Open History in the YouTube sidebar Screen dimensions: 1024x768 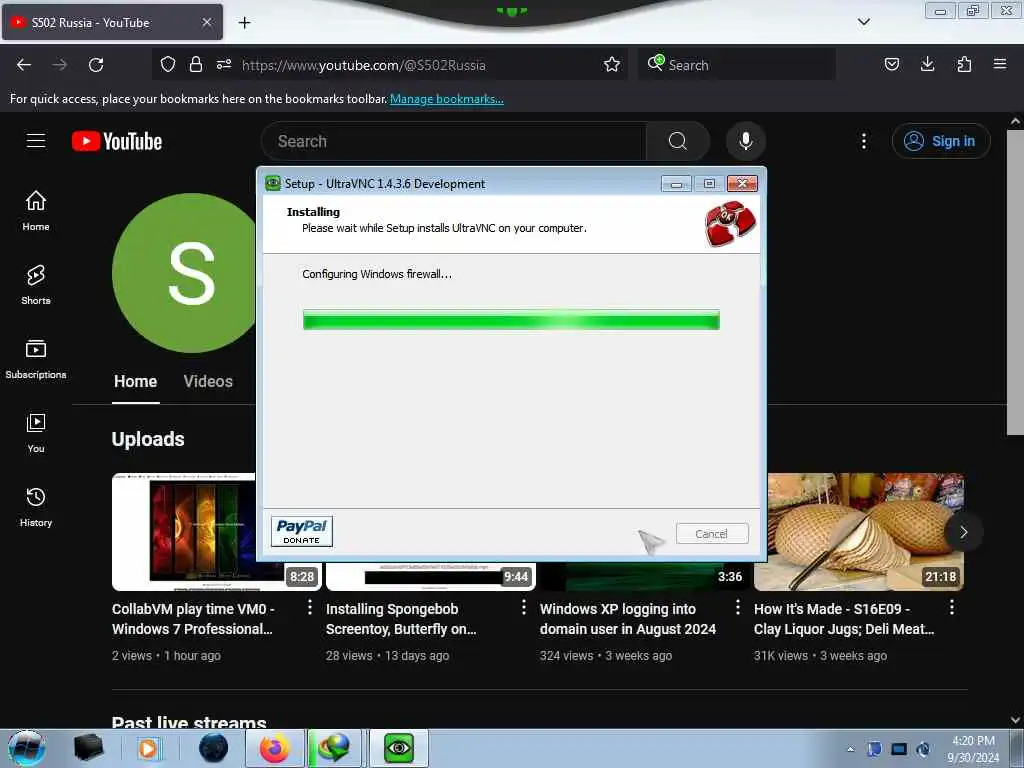click(x=36, y=507)
